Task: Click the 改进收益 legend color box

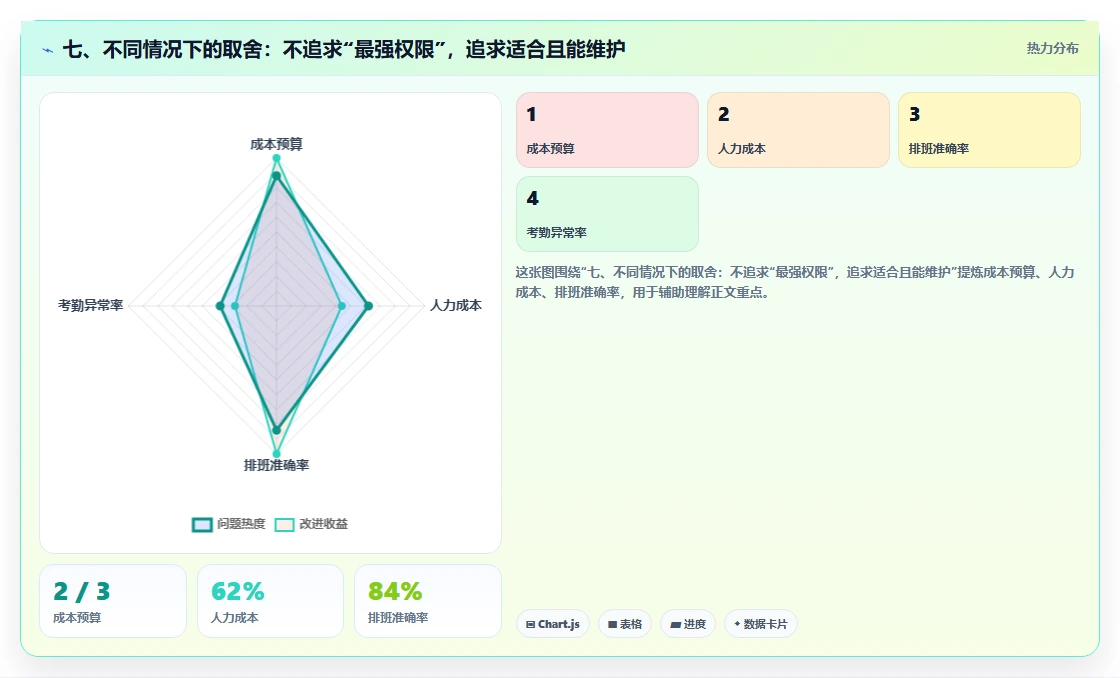Action: [x=284, y=524]
